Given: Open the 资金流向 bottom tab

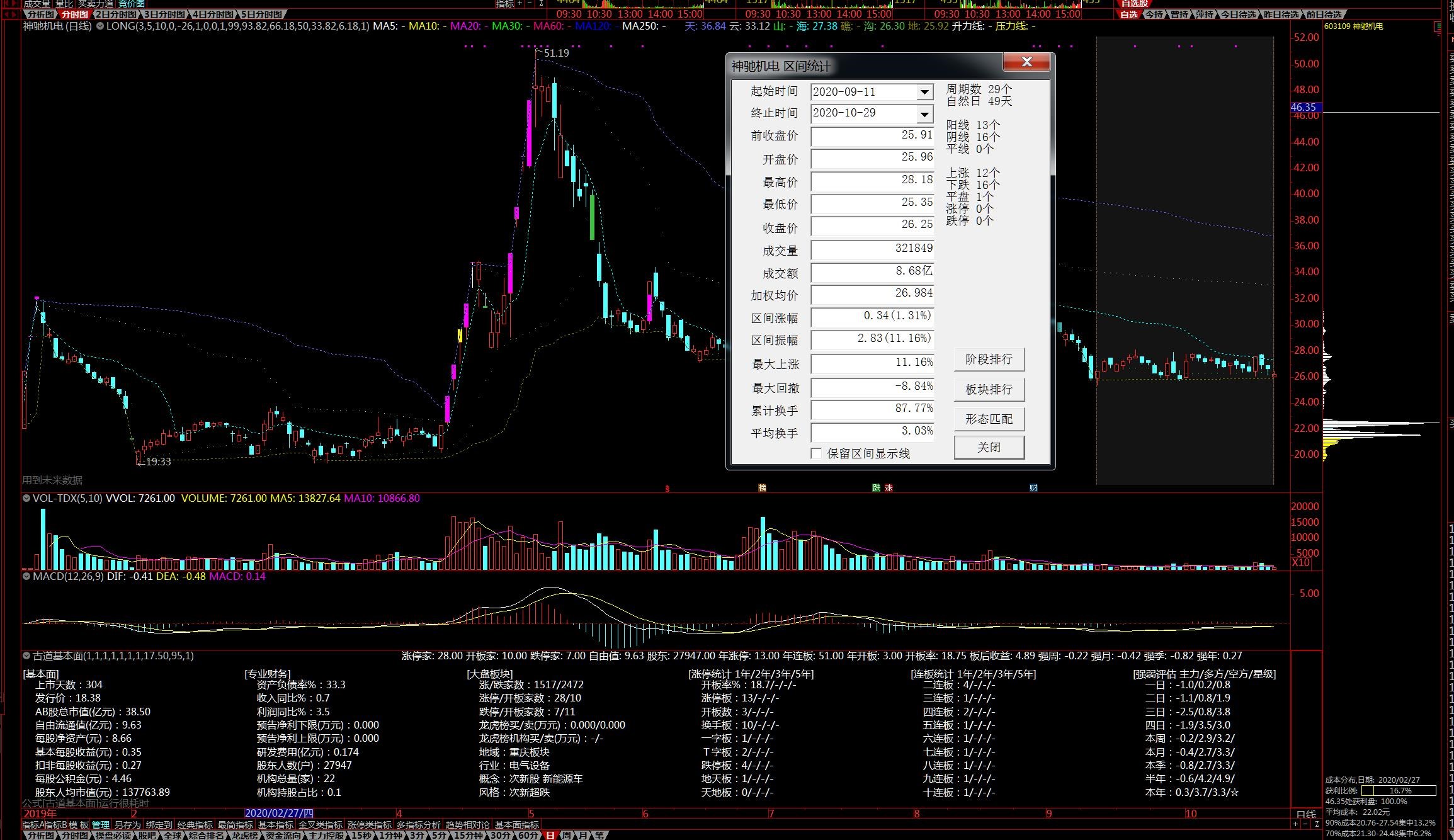Looking at the screenshot, I should point(283,835).
